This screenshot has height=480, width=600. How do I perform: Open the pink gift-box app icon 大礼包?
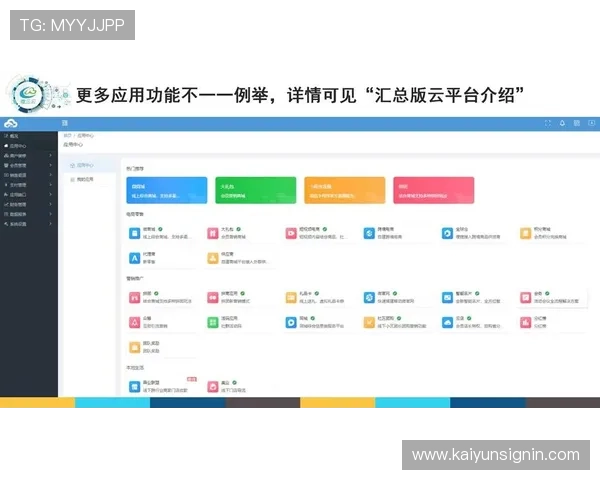[x=213, y=233]
